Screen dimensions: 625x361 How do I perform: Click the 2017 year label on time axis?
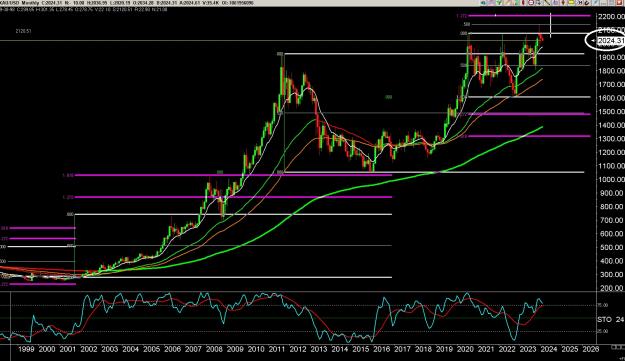(402, 349)
